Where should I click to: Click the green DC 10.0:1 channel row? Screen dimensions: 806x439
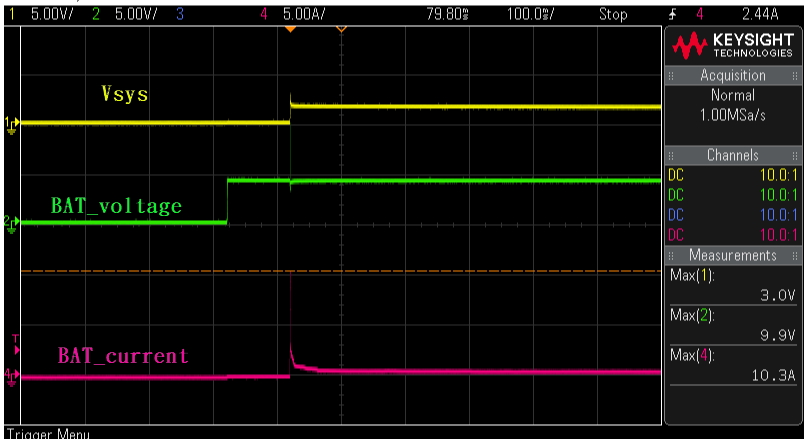tap(733, 195)
